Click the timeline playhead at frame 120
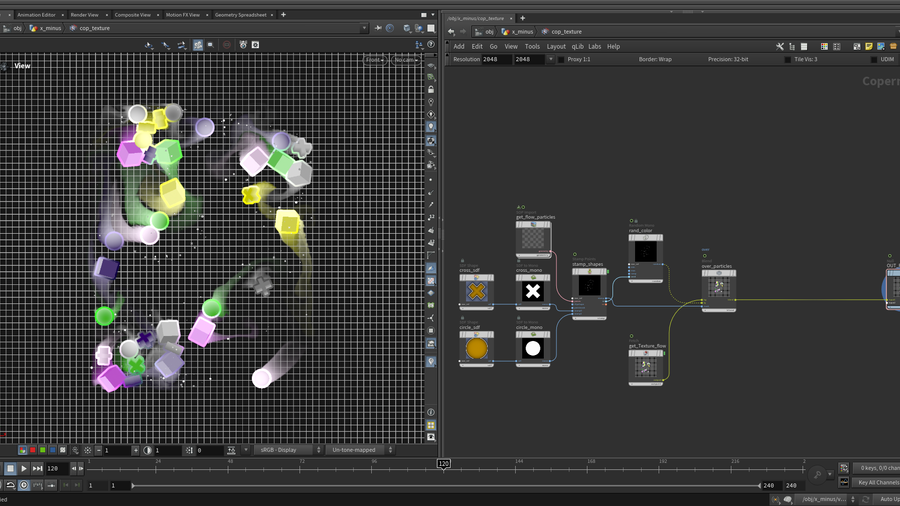 click(442, 463)
